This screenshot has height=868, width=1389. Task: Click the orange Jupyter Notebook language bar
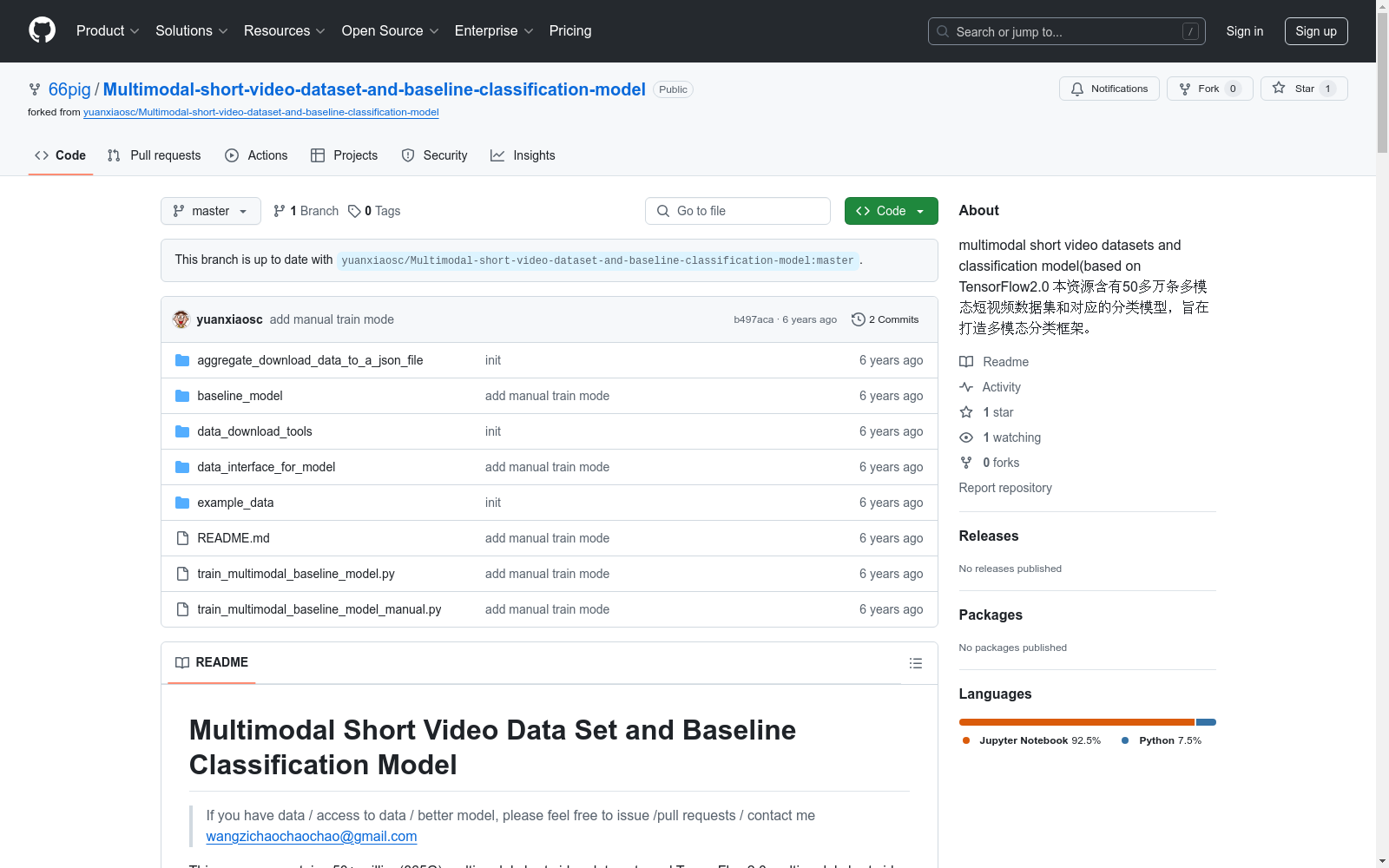pyautogui.click(x=1076, y=722)
